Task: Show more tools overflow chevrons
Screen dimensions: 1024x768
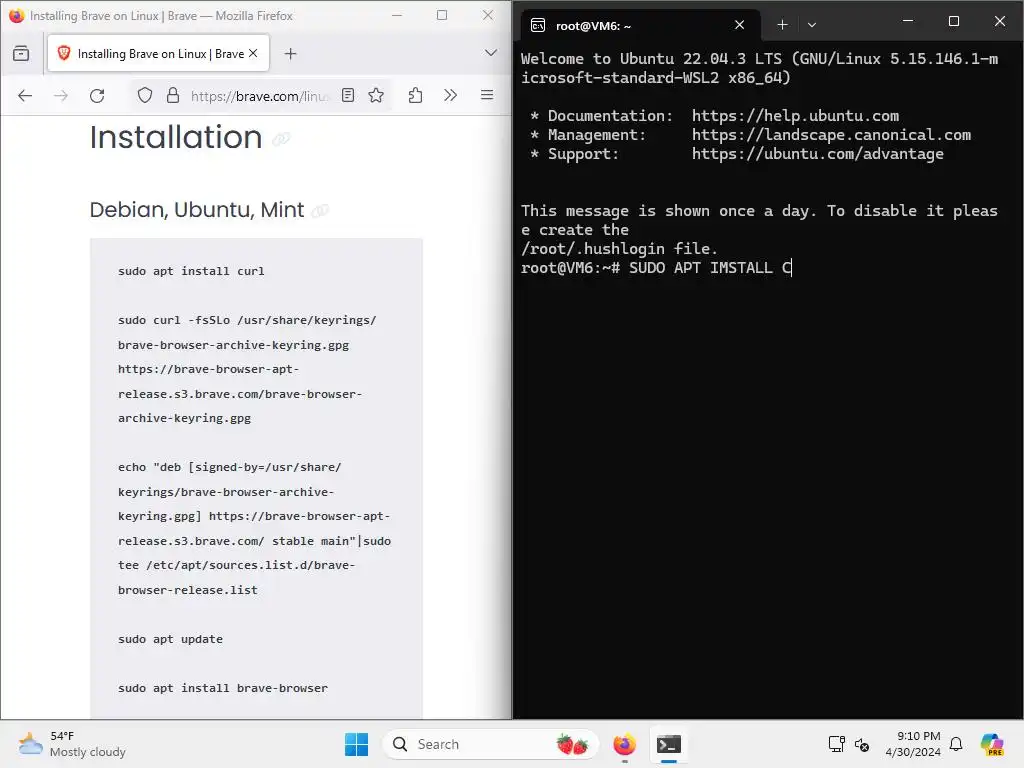Action: point(451,95)
